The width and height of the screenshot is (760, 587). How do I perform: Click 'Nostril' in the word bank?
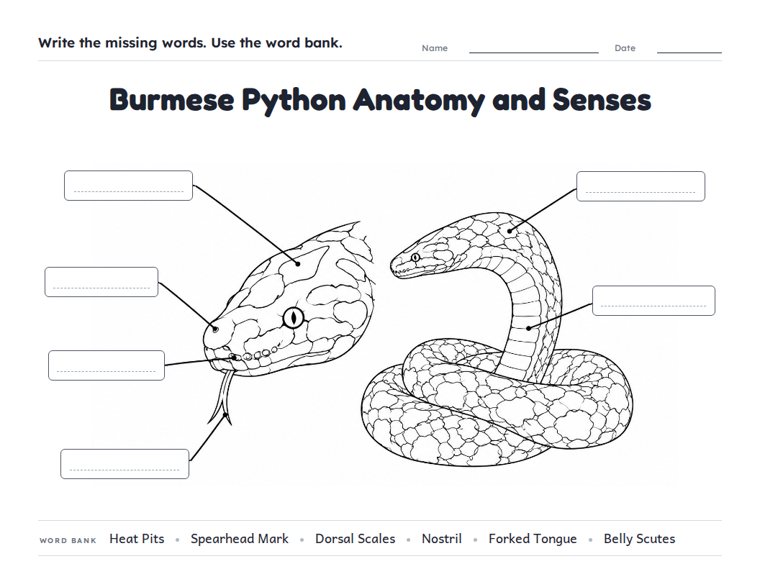[x=442, y=539]
